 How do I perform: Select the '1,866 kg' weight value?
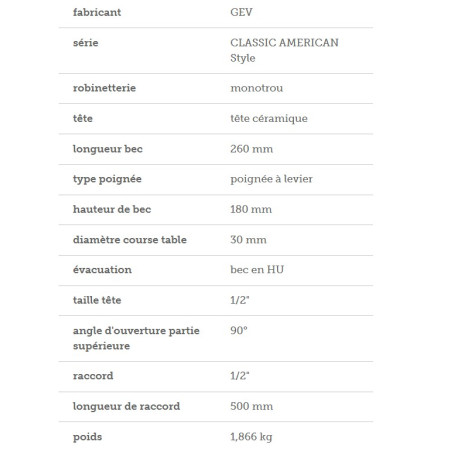click(251, 437)
